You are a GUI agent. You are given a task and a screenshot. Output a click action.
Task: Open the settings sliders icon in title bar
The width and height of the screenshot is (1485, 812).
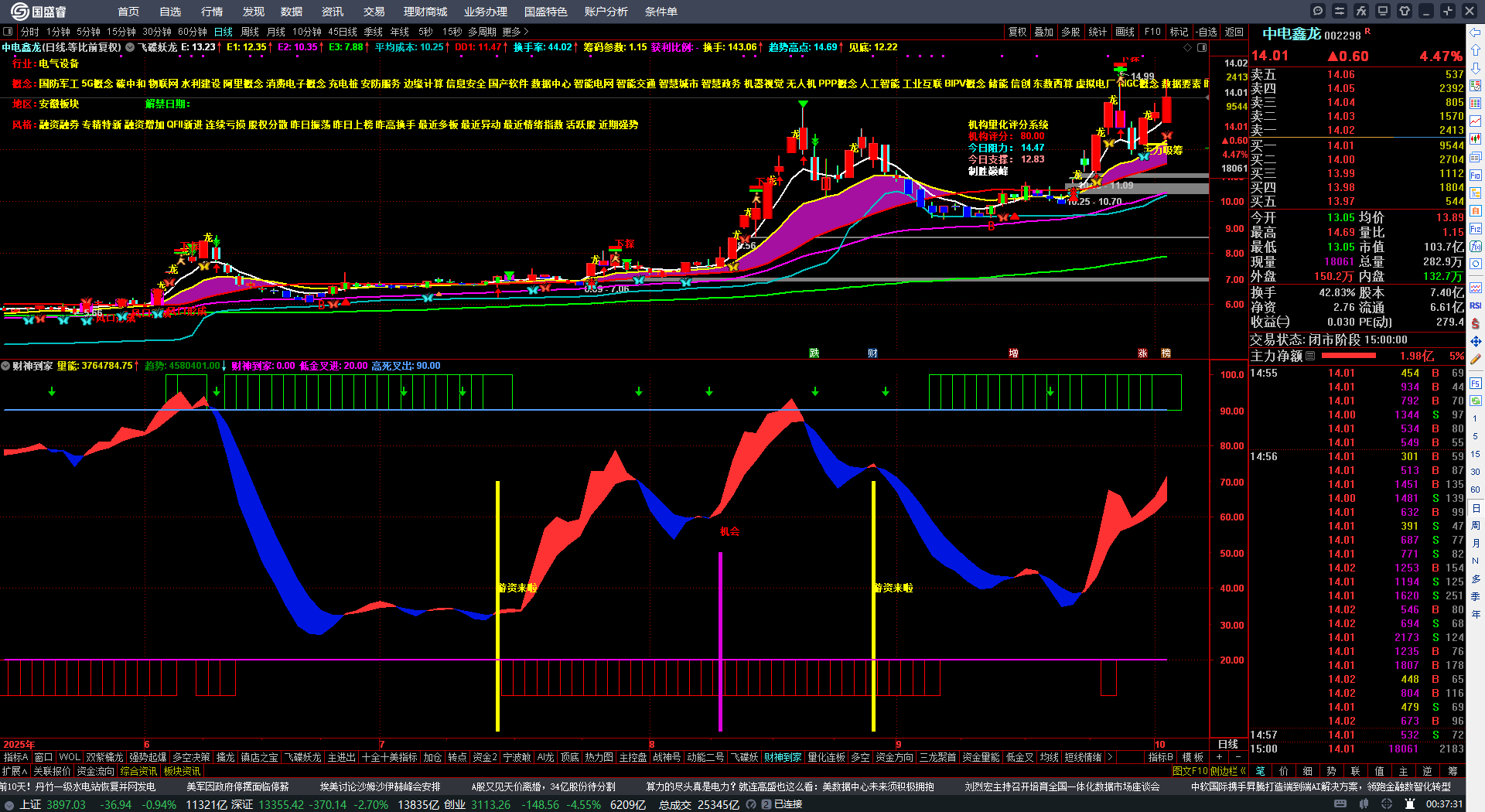pos(1340,11)
